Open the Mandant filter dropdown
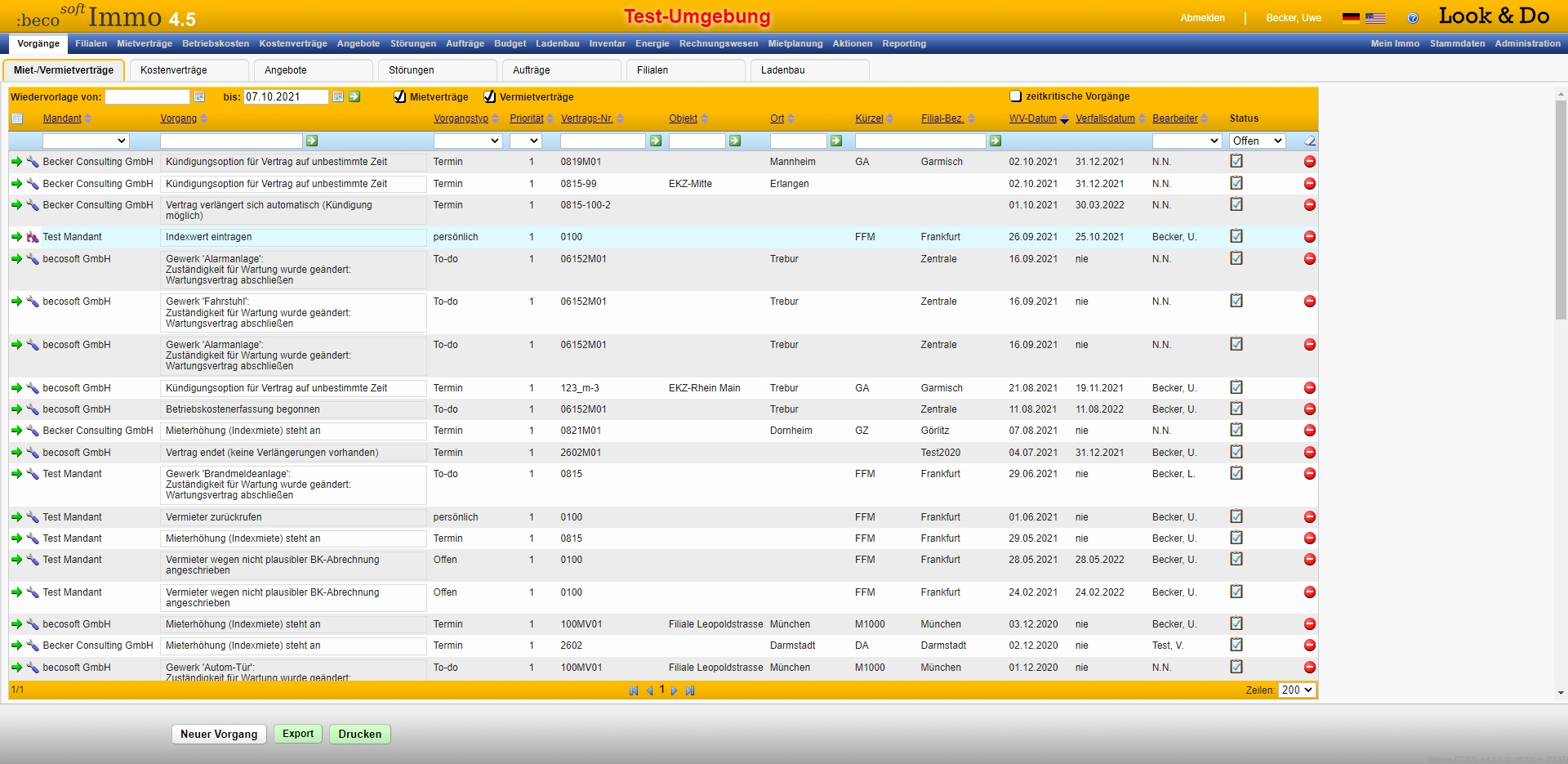The width and height of the screenshot is (1568, 764). [x=86, y=141]
